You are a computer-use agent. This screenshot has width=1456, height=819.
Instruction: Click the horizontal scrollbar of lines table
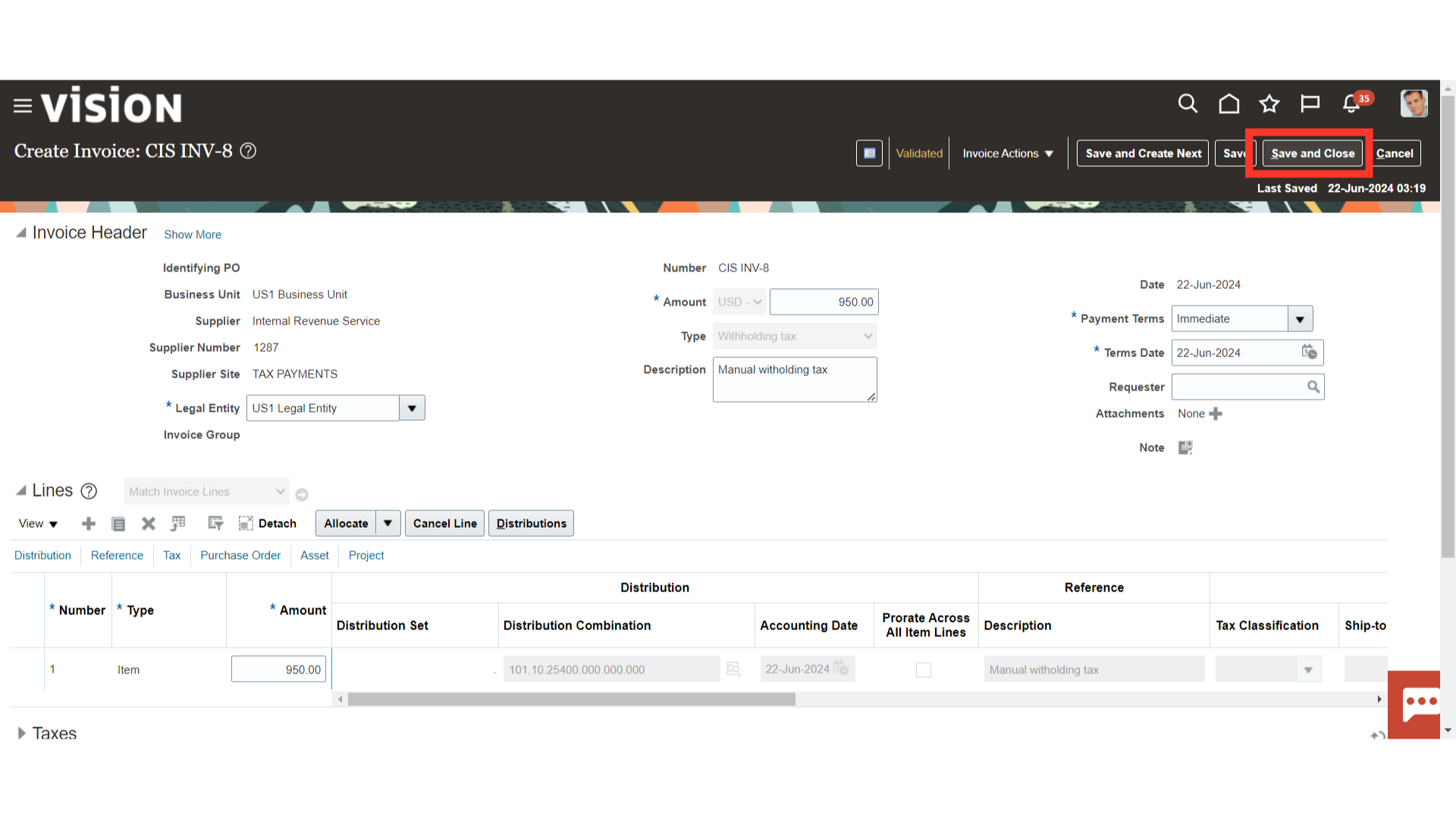(571, 699)
